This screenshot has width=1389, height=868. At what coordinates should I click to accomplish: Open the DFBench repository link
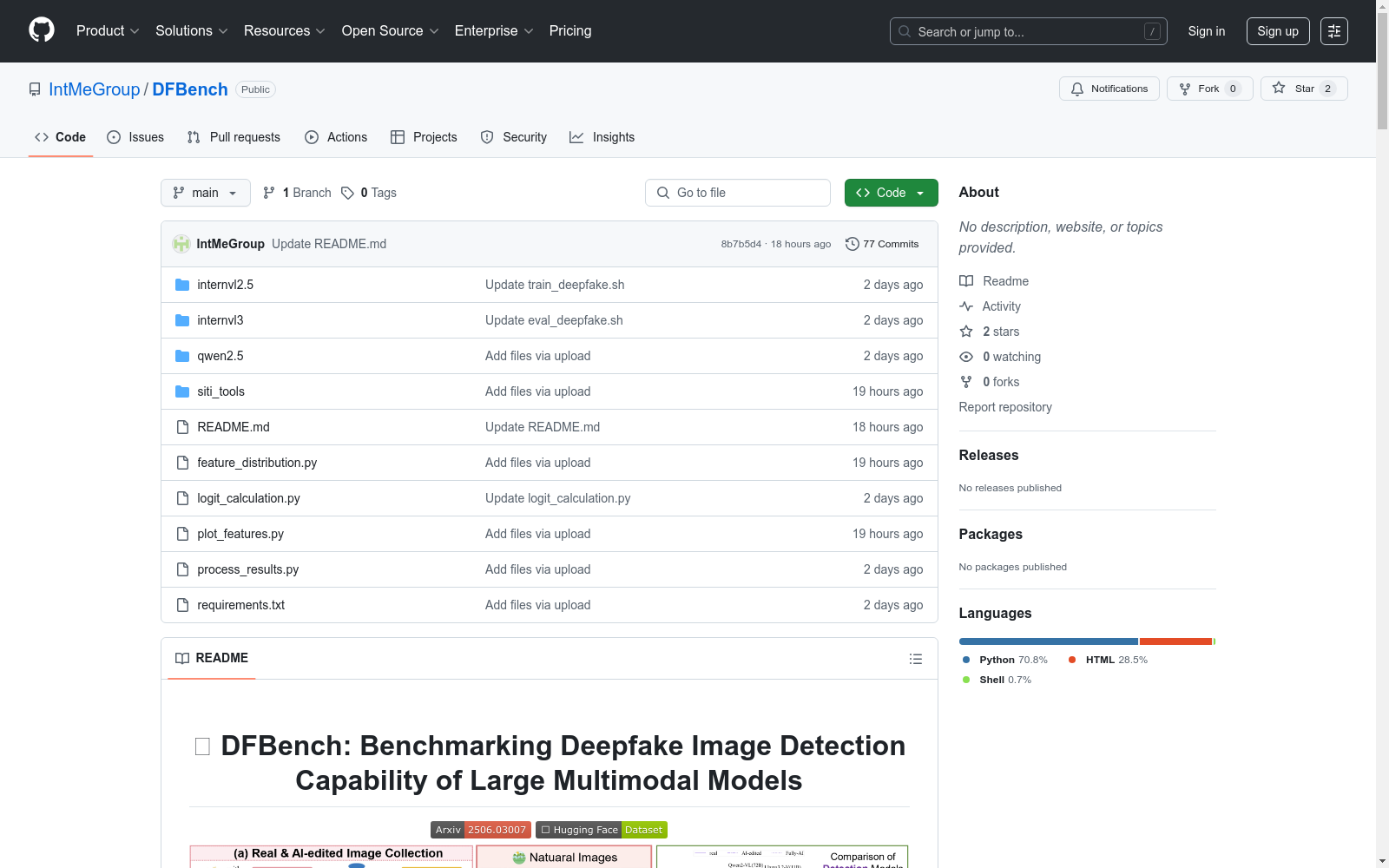pos(190,89)
